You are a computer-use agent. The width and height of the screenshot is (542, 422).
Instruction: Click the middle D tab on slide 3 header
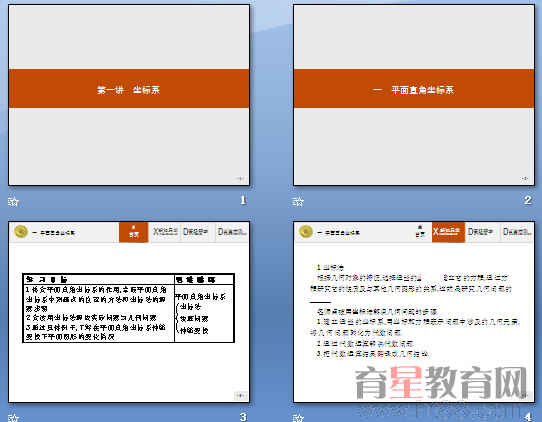pos(196,232)
